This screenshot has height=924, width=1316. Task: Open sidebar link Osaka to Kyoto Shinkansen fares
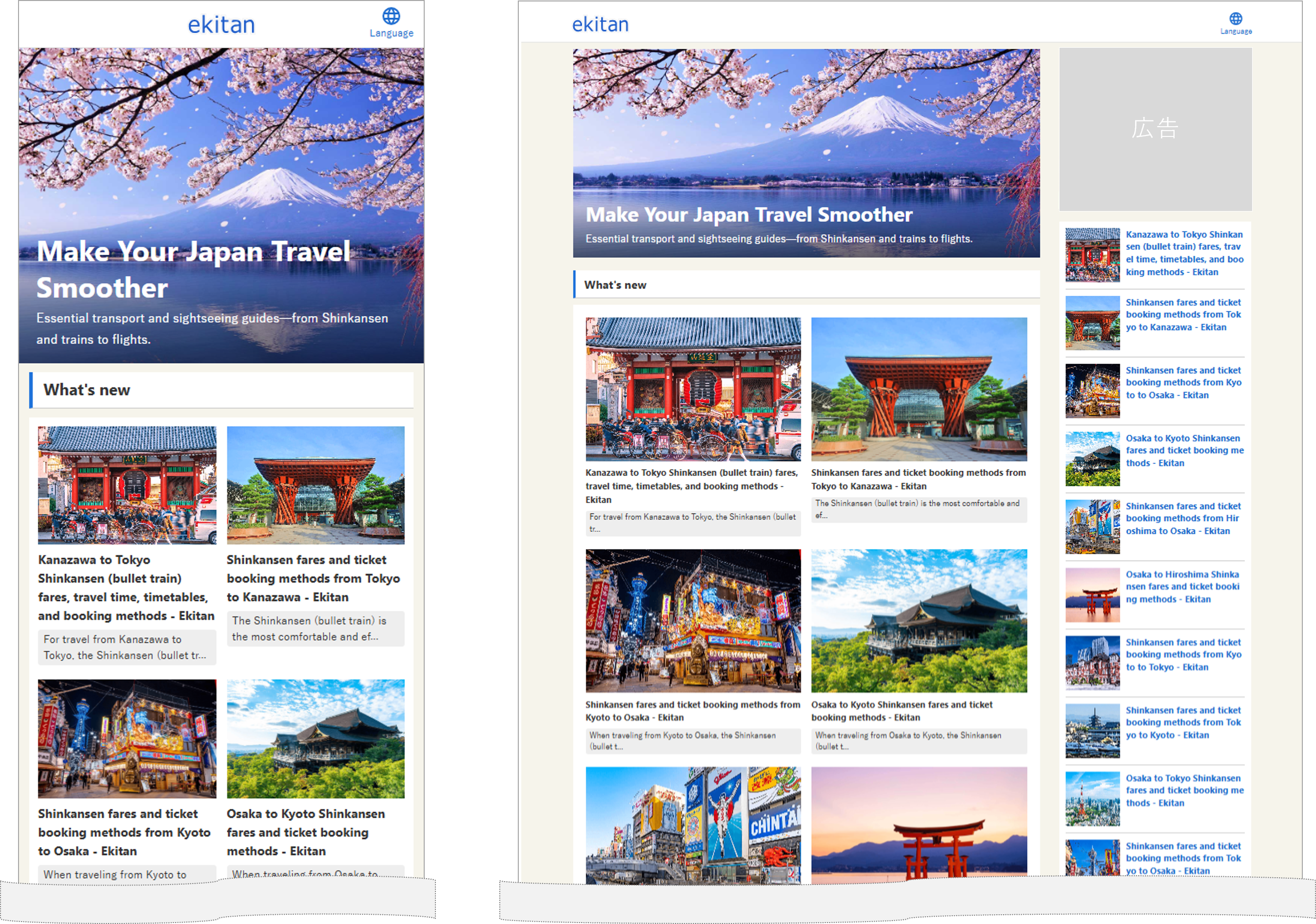click(x=1184, y=450)
